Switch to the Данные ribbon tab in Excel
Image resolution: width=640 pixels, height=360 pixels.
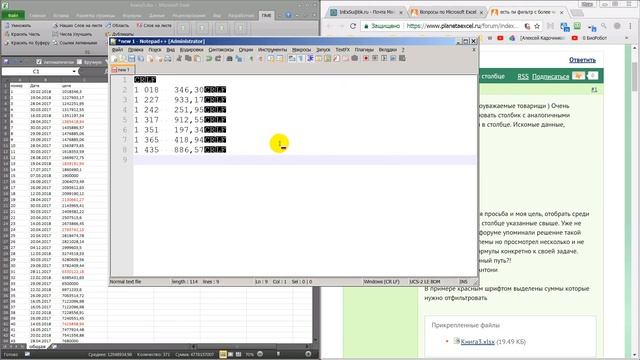click(157, 16)
